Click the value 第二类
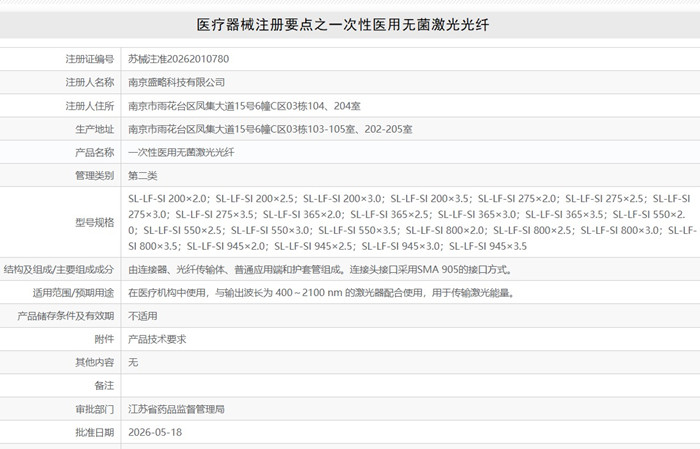 coord(143,175)
